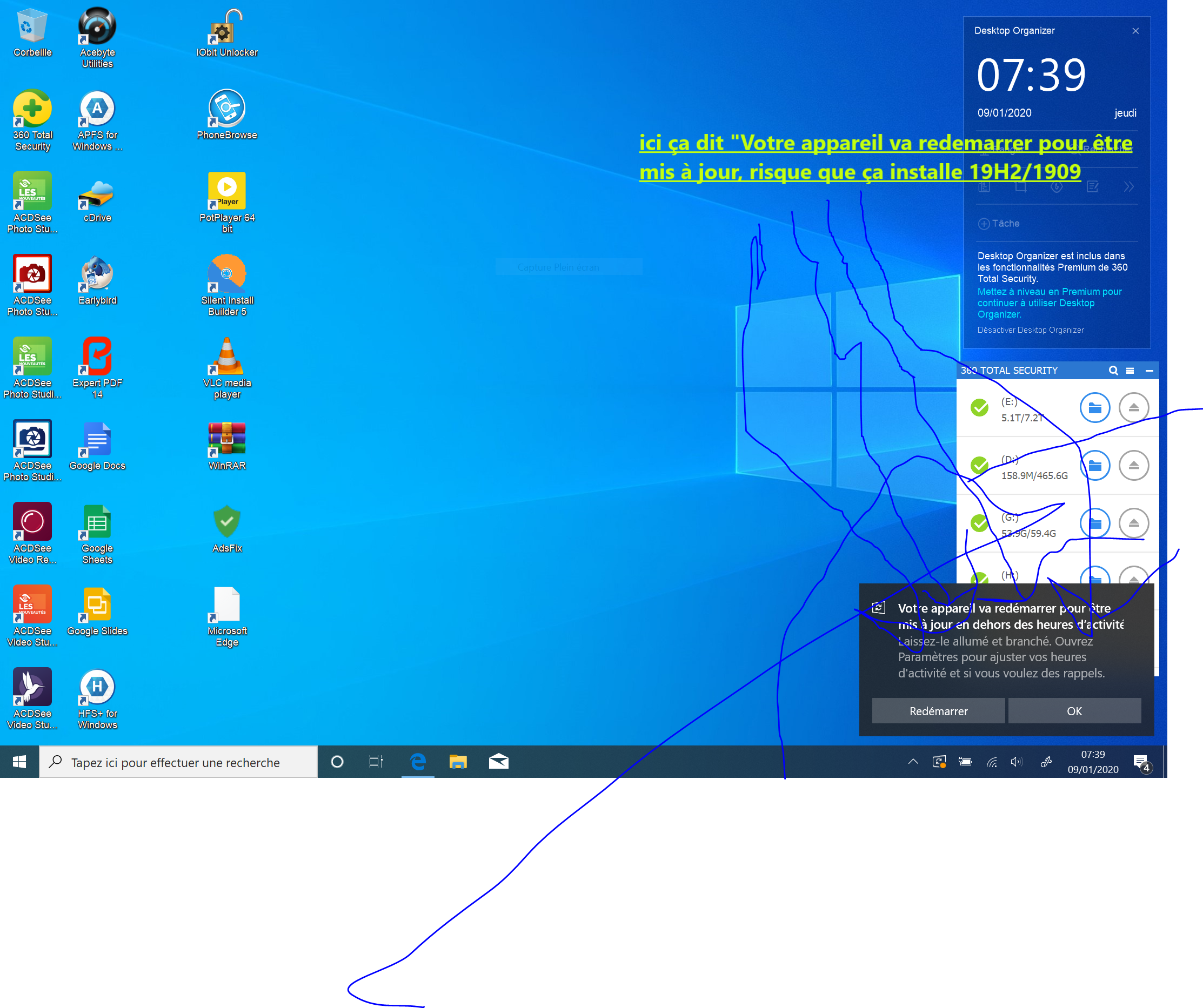Click the eye protection icon in Desktop Organizer
The height and width of the screenshot is (1008, 1203).
pyautogui.click(x=1057, y=187)
